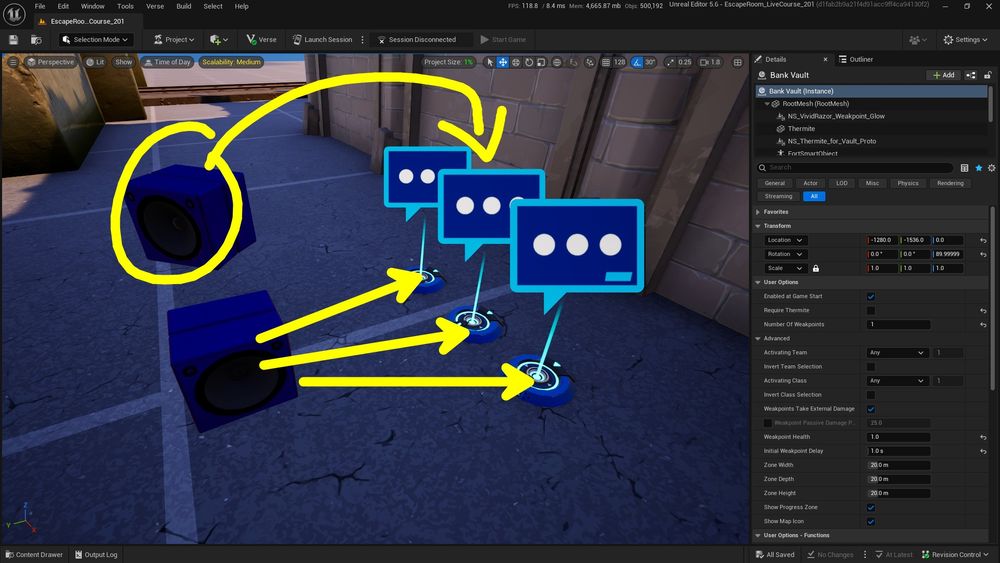Collapse the Advanced section
This screenshot has height=563, width=1000.
(758, 339)
